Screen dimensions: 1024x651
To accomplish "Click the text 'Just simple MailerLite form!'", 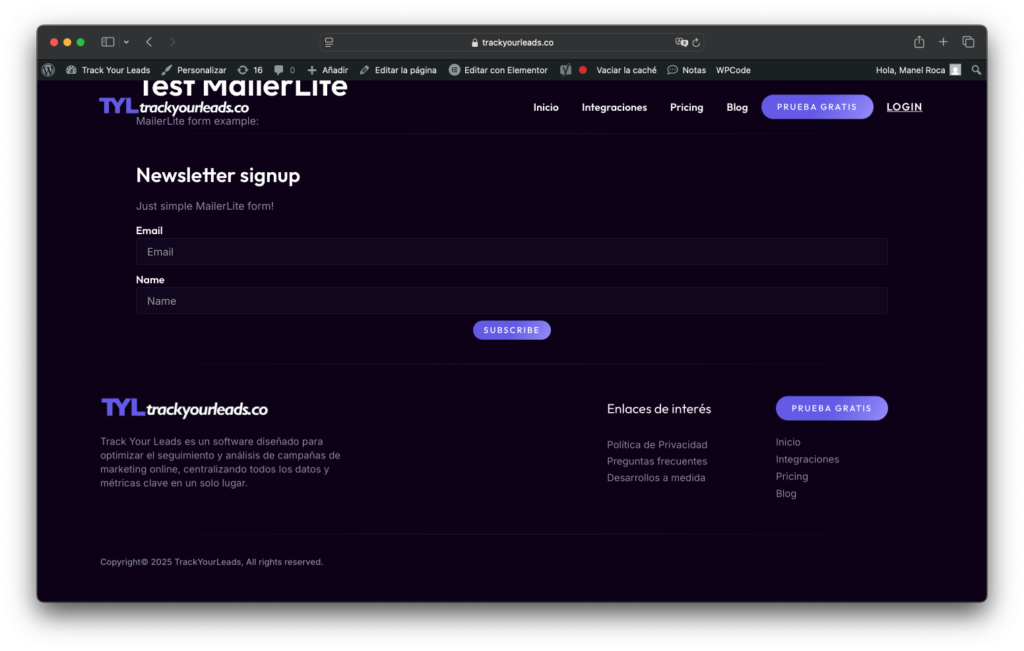I will coord(205,206).
